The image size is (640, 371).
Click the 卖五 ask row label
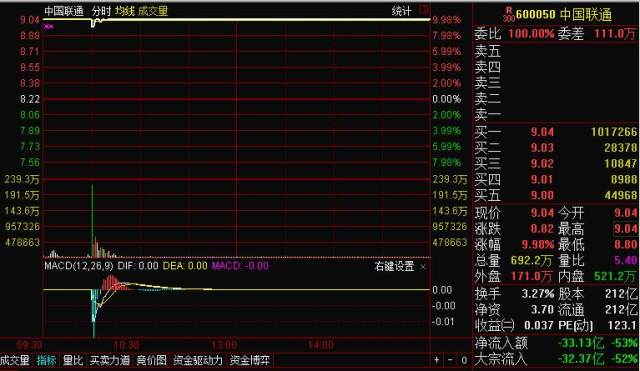[x=487, y=51]
